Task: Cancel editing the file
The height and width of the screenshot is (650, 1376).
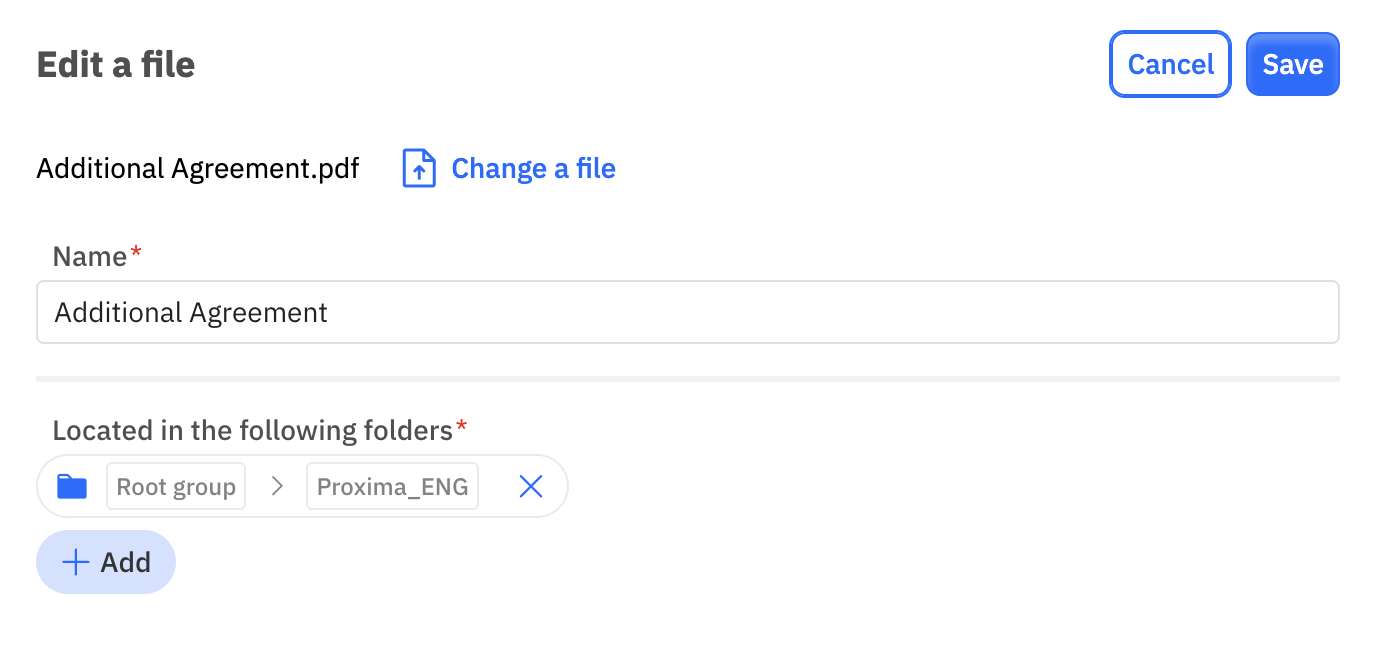Action: click(x=1170, y=64)
